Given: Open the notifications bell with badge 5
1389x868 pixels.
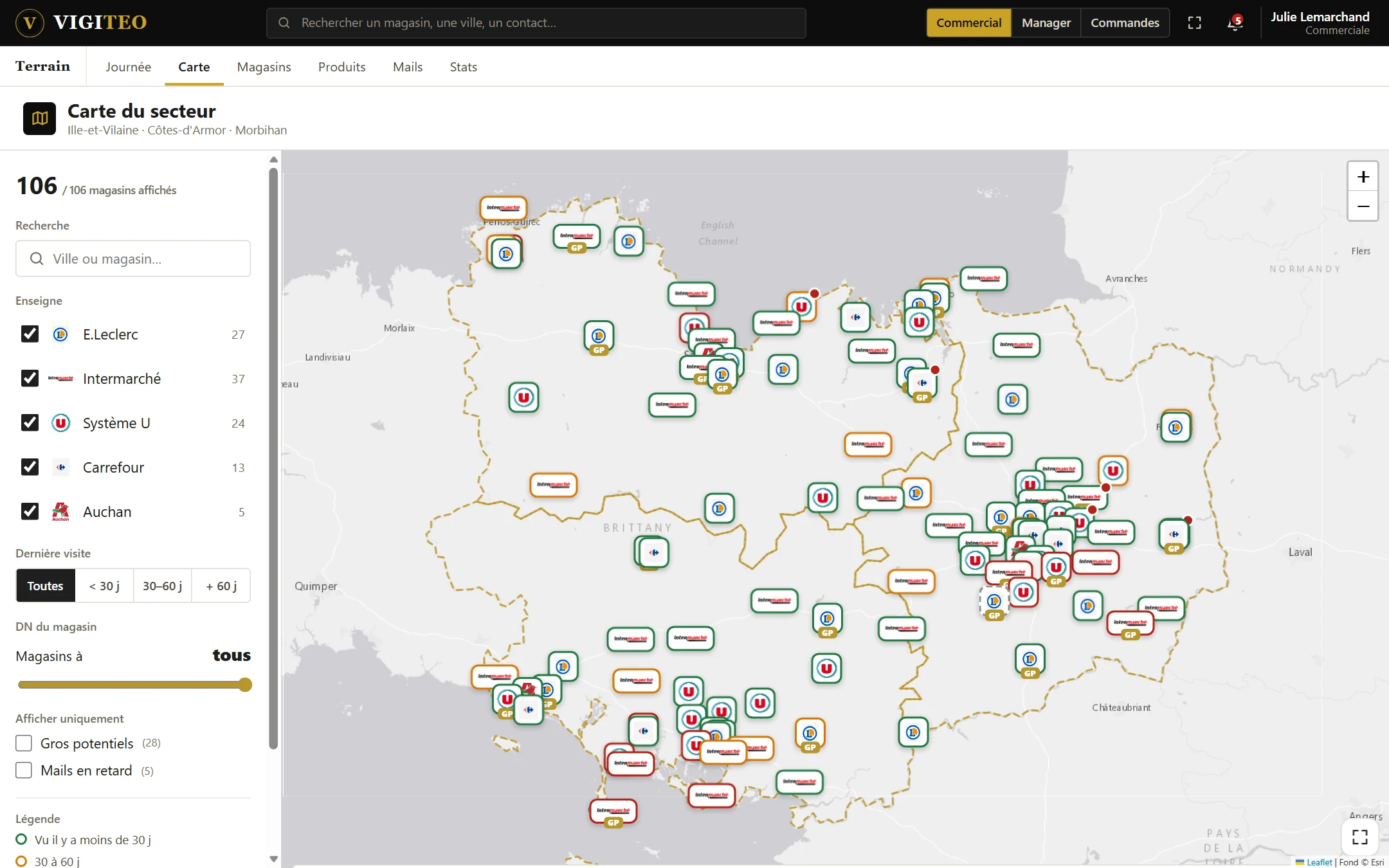Looking at the screenshot, I should (x=1234, y=23).
